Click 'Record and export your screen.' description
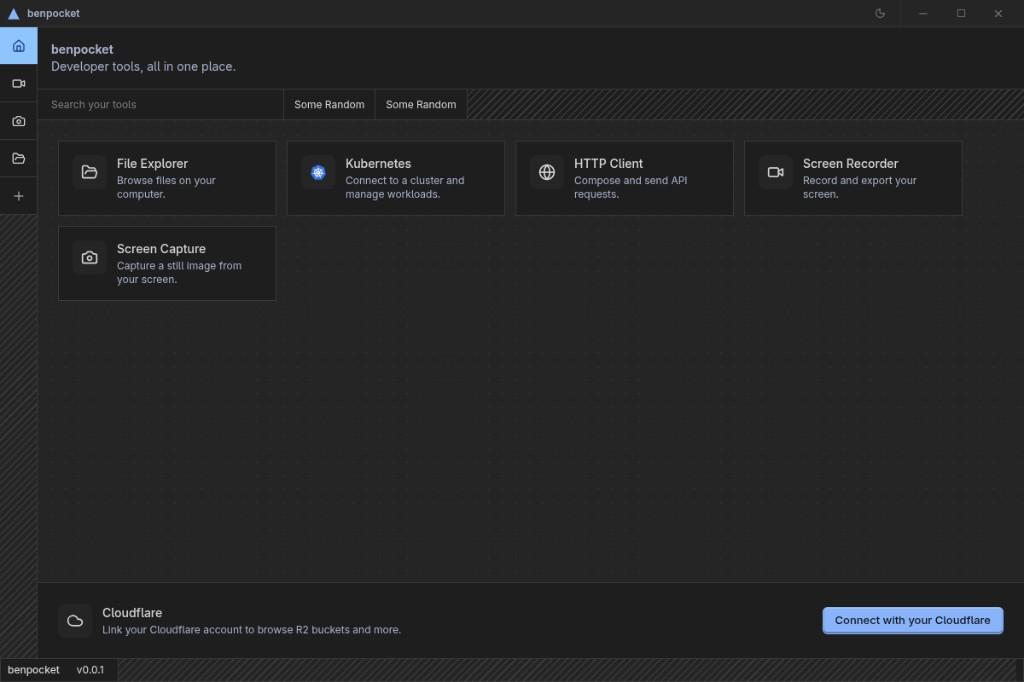The image size is (1024, 682). click(859, 187)
